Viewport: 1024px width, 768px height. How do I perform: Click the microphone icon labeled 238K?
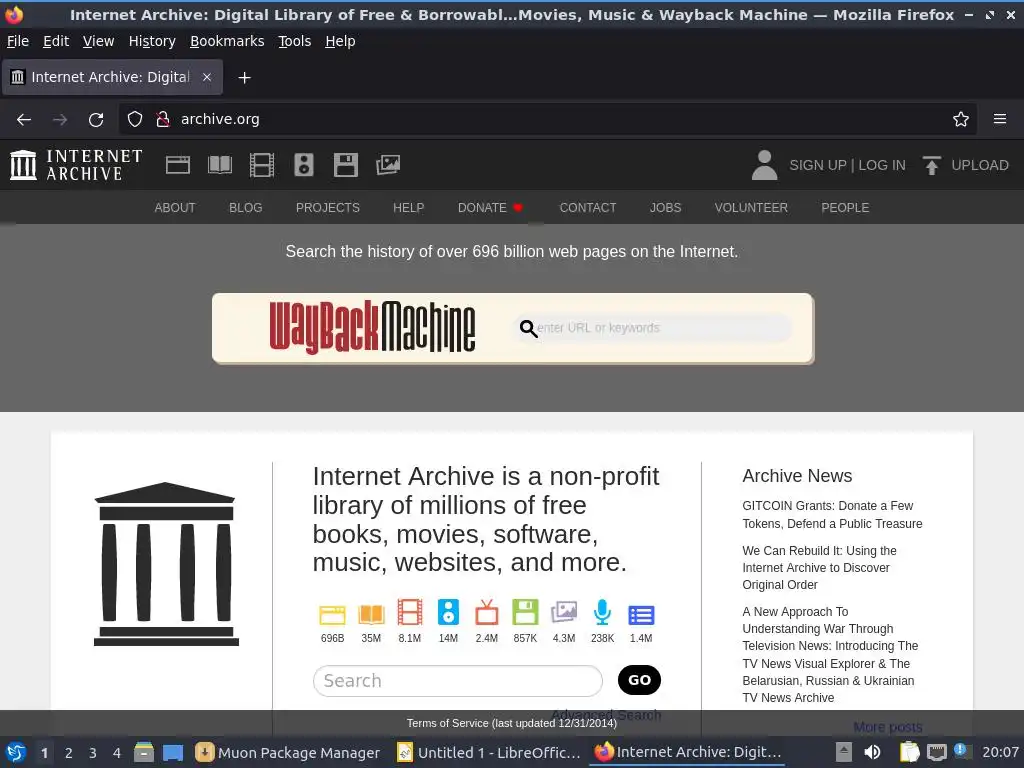[x=602, y=613]
